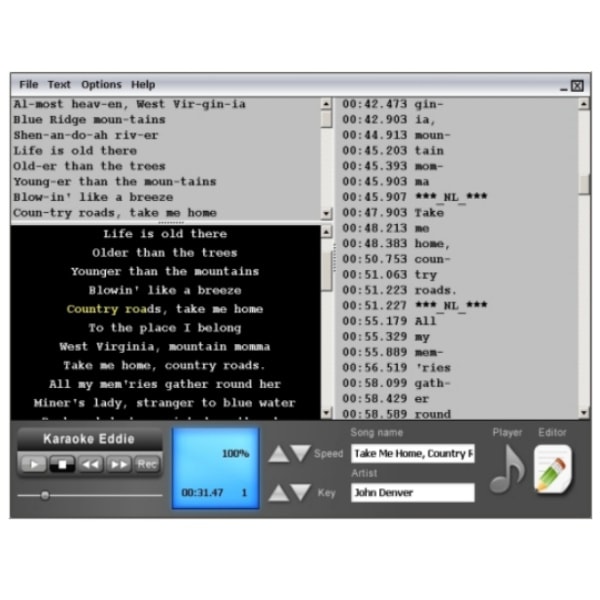This screenshot has width=600, height=600.
Task: Lower the key with the down arrow
Action: coord(300,492)
